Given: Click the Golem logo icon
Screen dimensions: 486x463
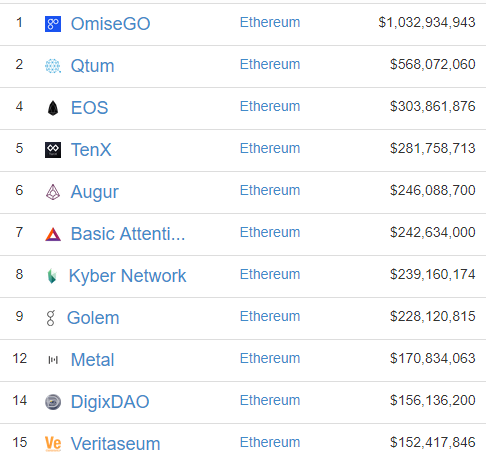Looking at the screenshot, I should [x=51, y=318].
